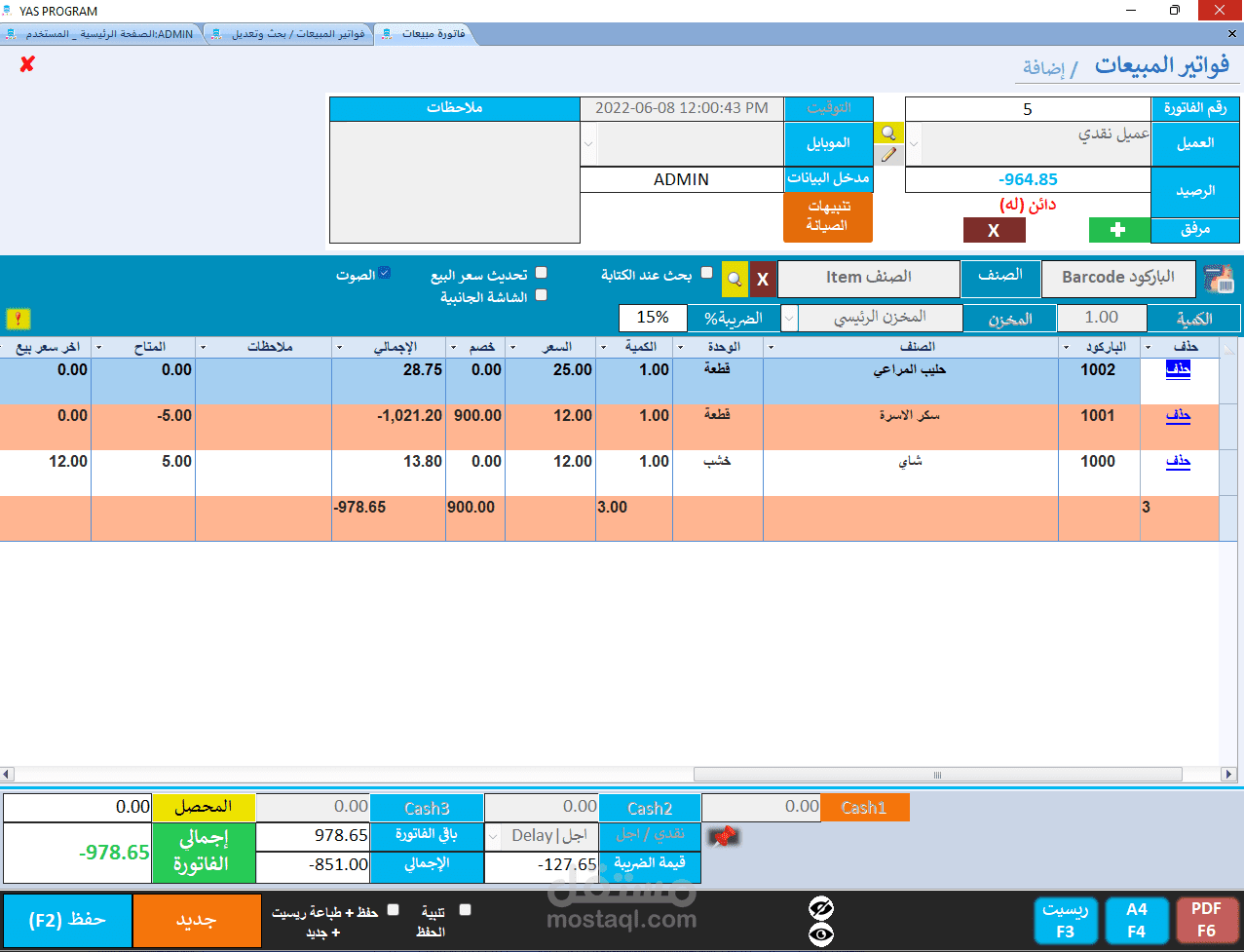Open the عميل نقدي customer dropdown
The width and height of the screenshot is (1244, 952).
tap(913, 144)
